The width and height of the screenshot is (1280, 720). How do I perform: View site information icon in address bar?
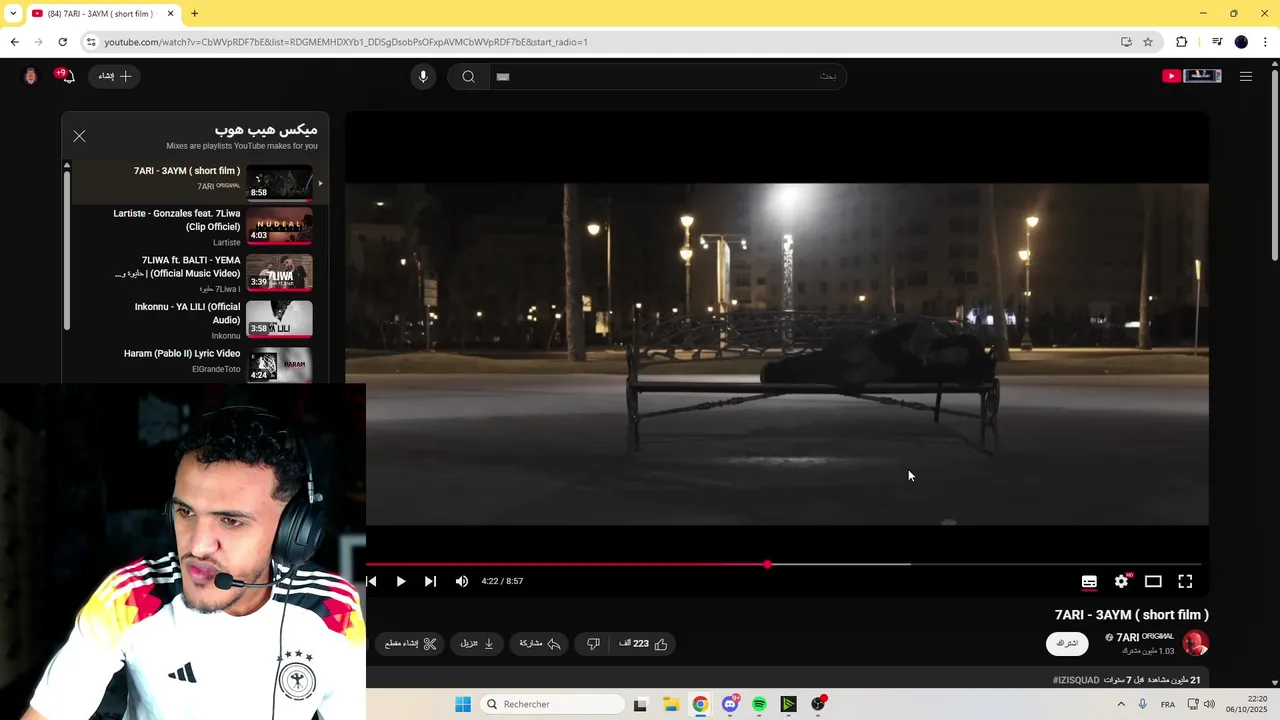point(91,42)
